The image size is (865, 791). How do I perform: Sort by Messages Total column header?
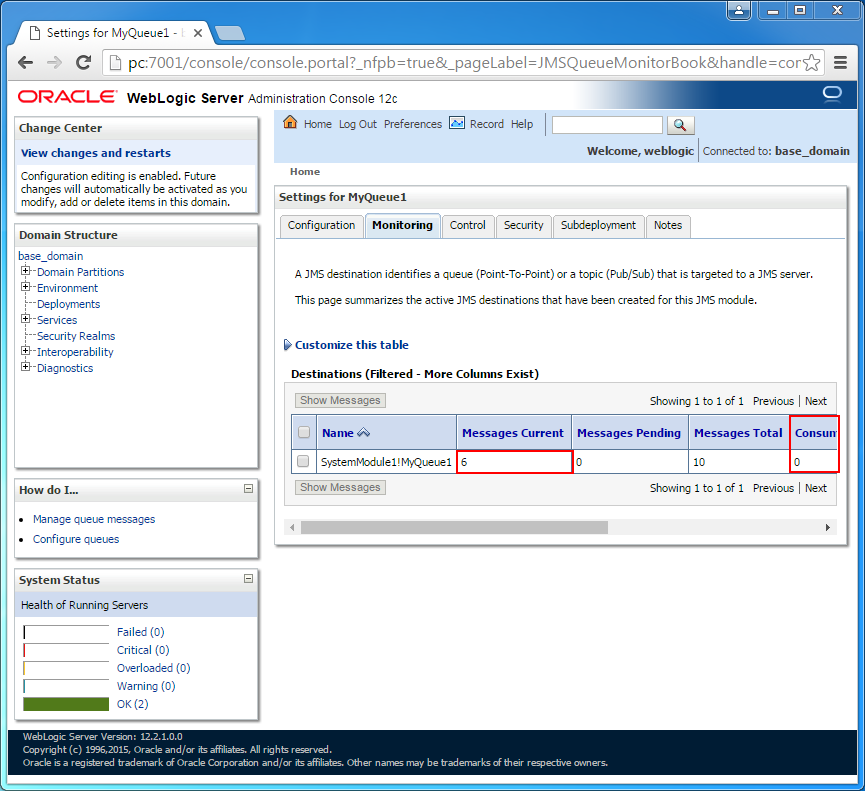tap(738, 433)
